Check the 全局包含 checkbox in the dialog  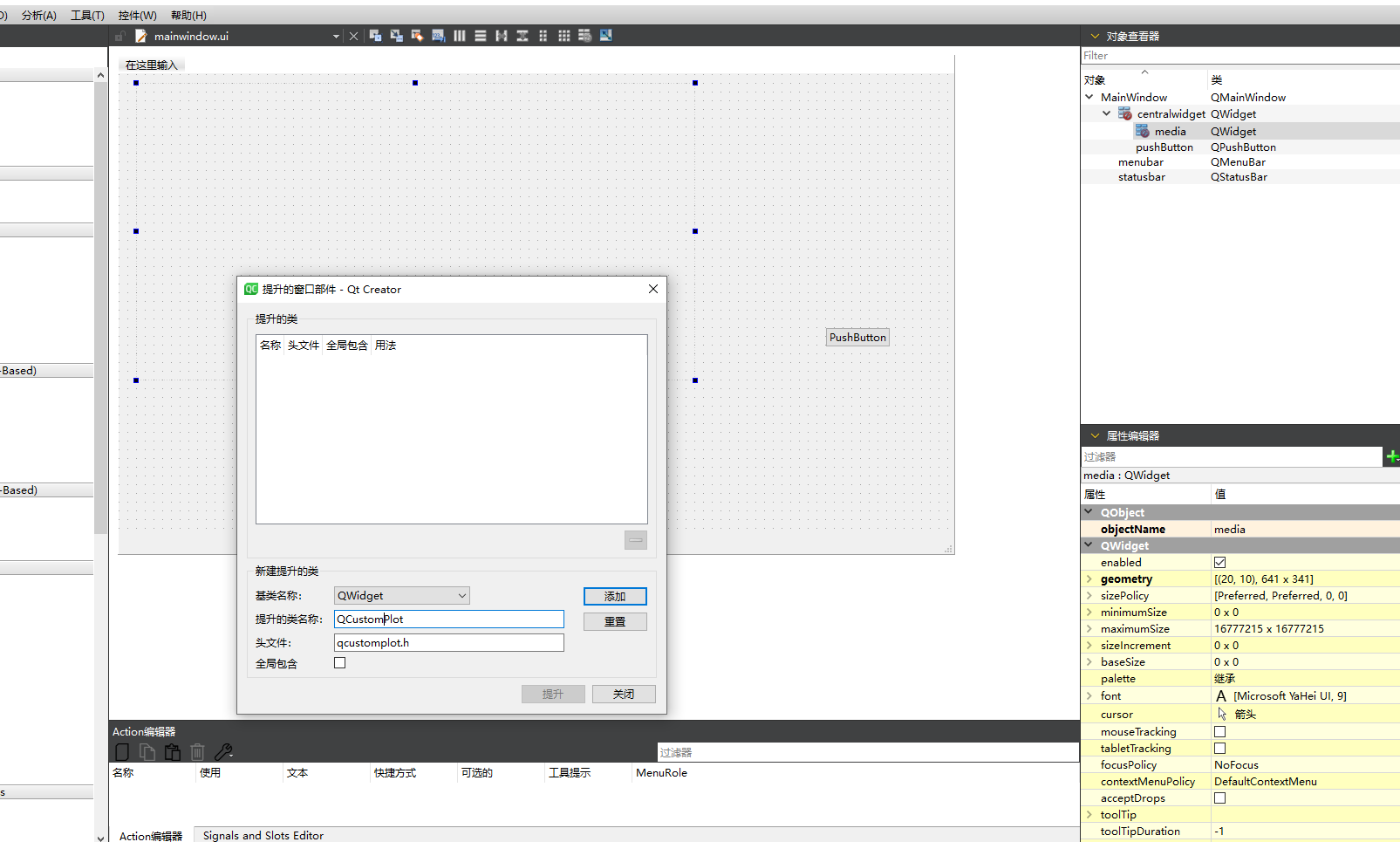click(x=340, y=663)
